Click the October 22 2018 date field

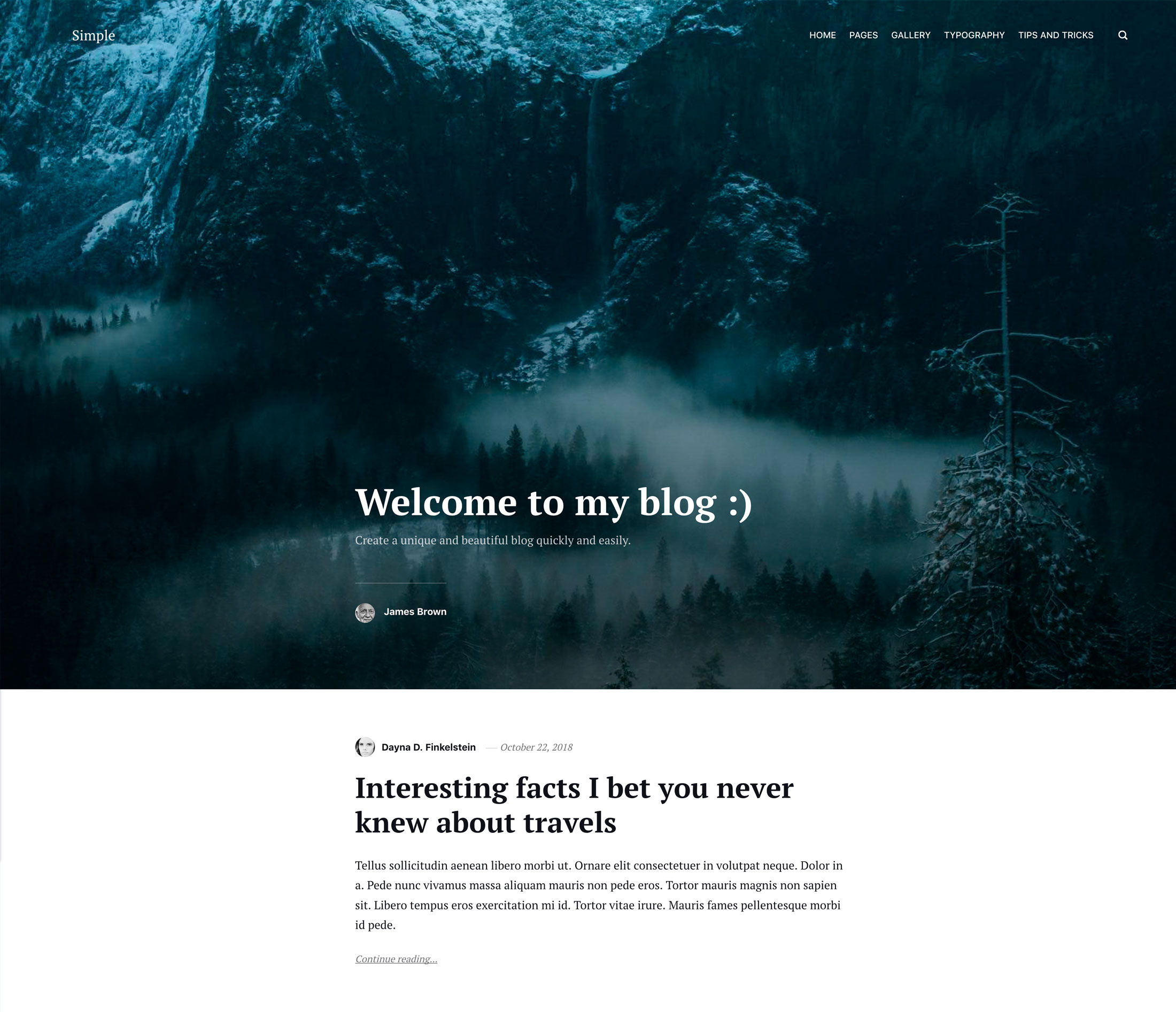point(535,747)
